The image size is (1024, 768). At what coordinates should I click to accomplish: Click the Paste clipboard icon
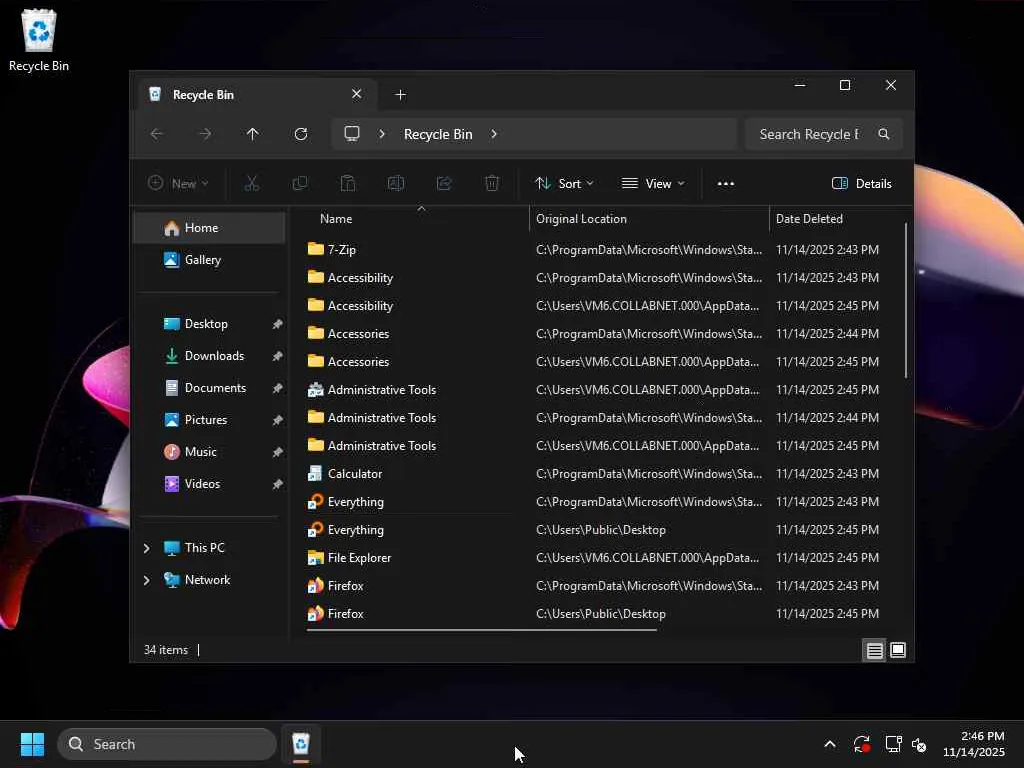(x=348, y=184)
